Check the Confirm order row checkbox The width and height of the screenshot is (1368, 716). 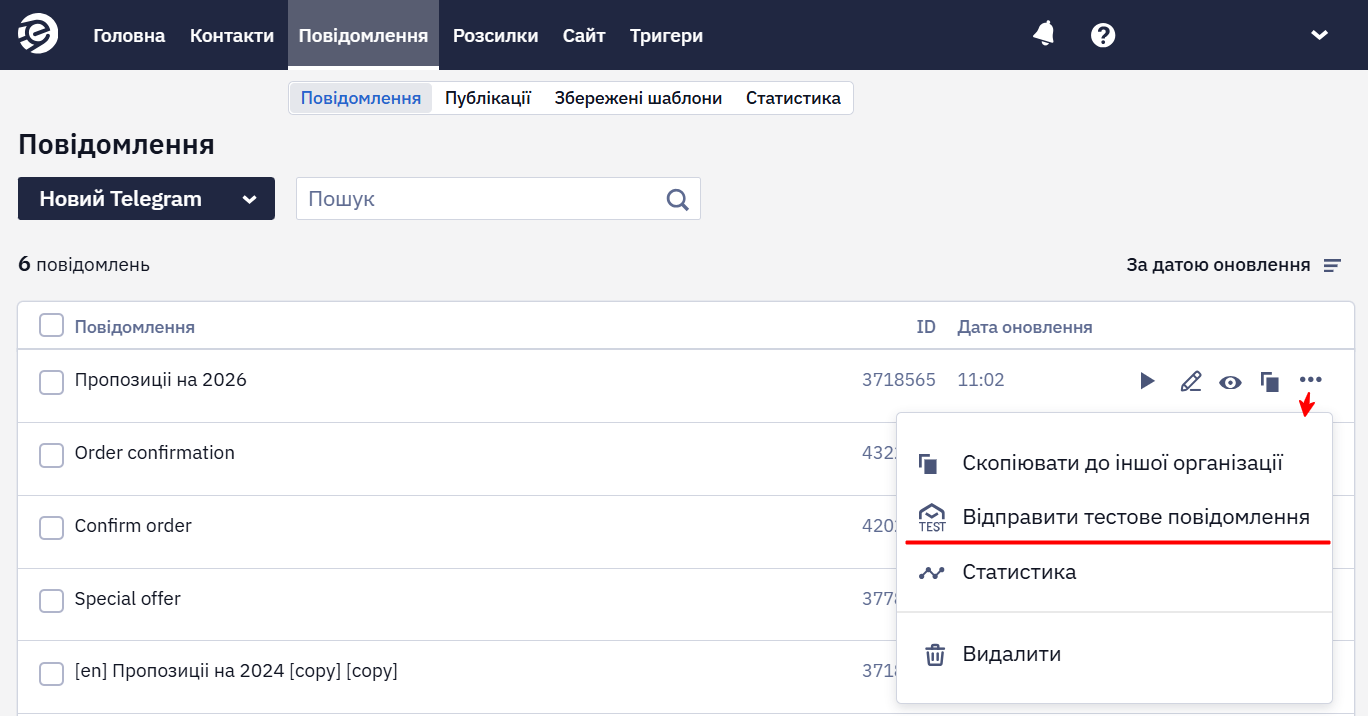(51, 528)
